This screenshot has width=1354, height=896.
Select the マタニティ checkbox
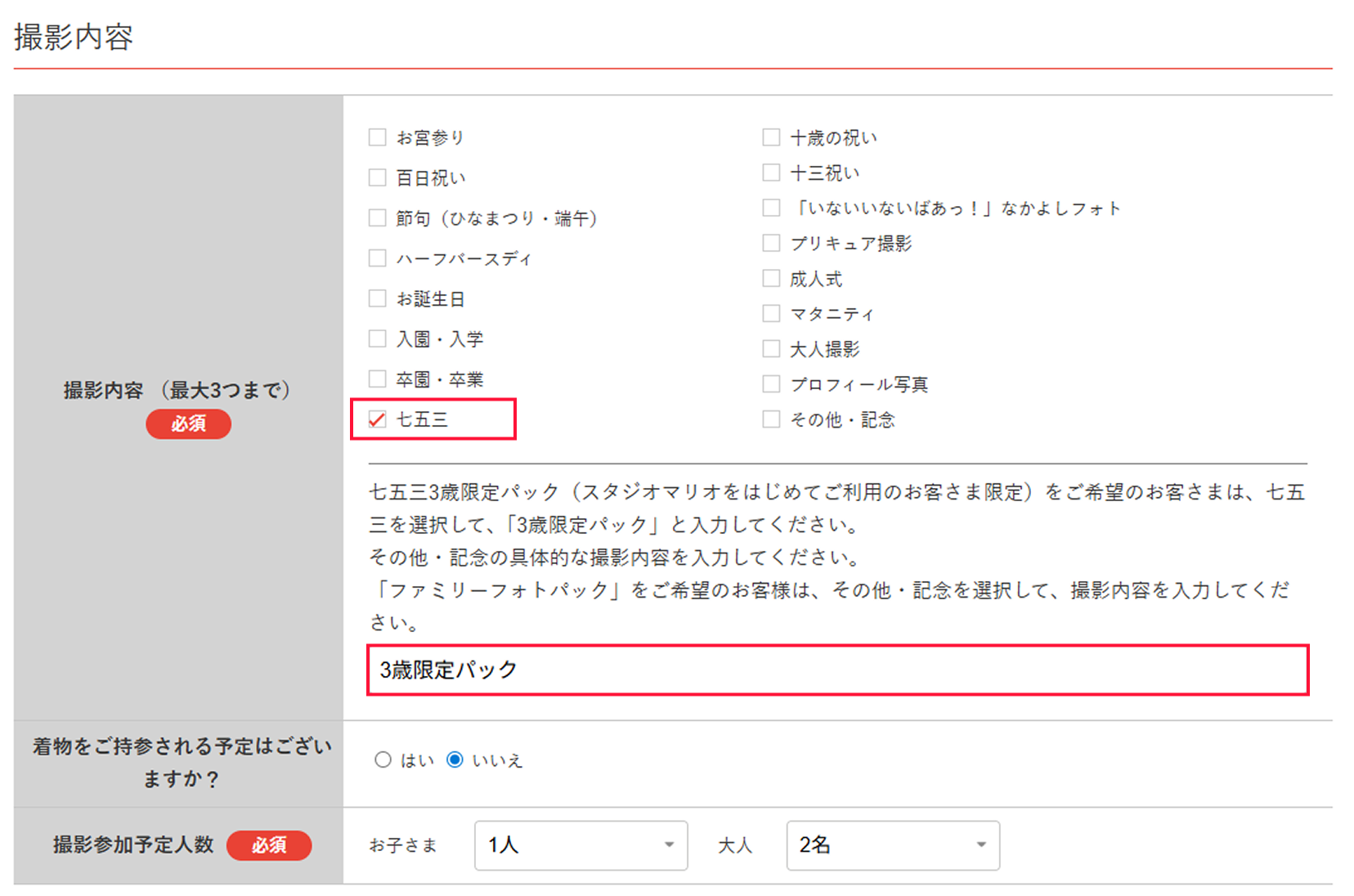770,312
